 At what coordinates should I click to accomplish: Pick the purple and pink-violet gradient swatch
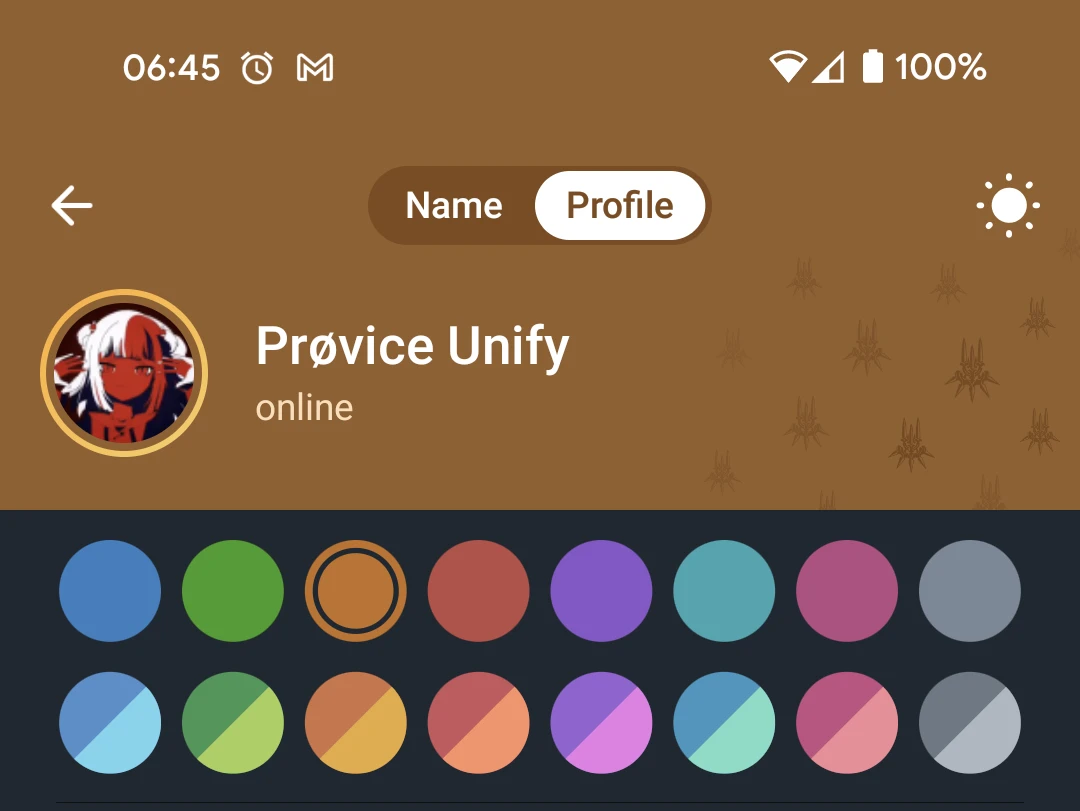pos(601,723)
